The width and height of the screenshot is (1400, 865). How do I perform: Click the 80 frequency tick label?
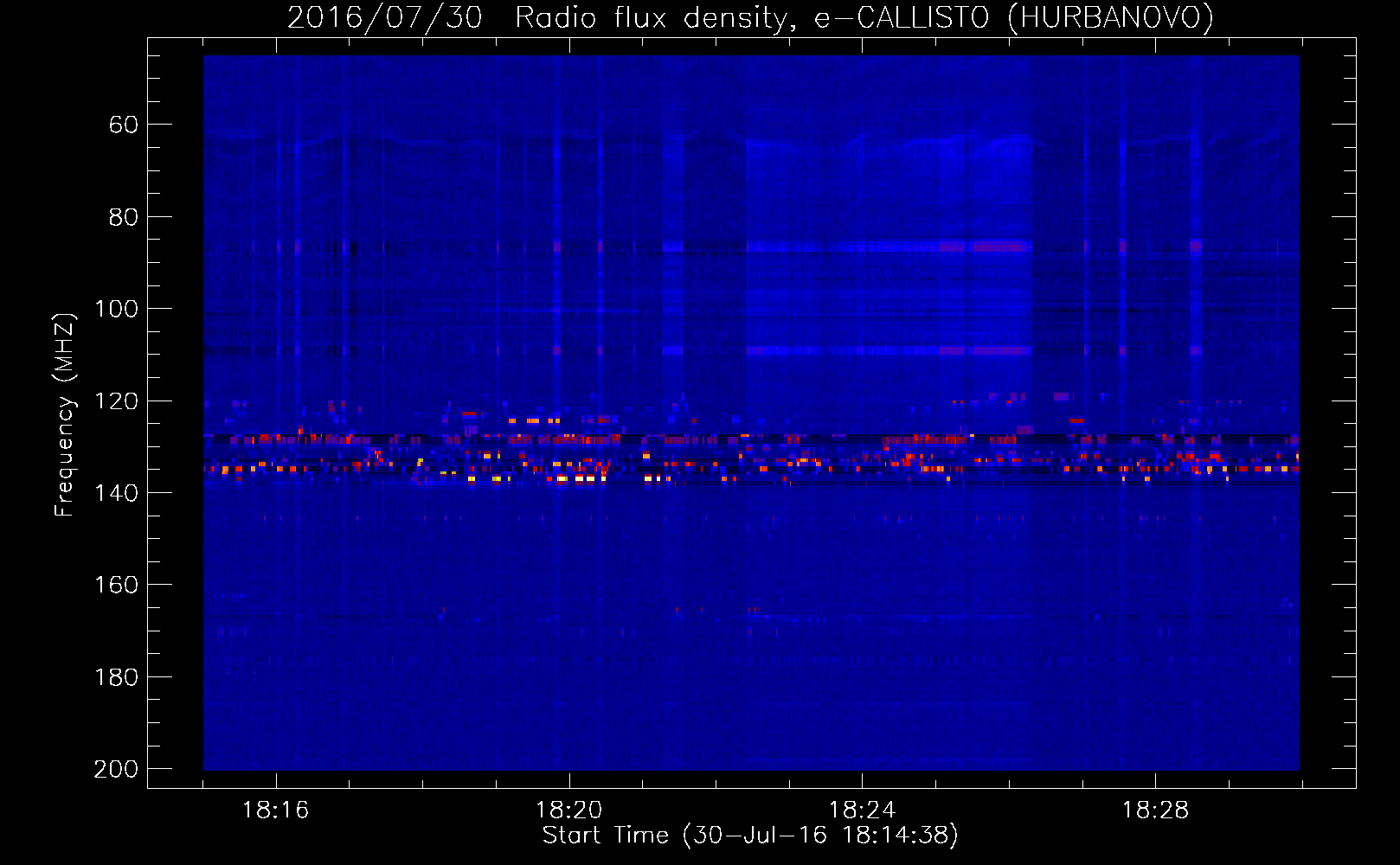(124, 217)
